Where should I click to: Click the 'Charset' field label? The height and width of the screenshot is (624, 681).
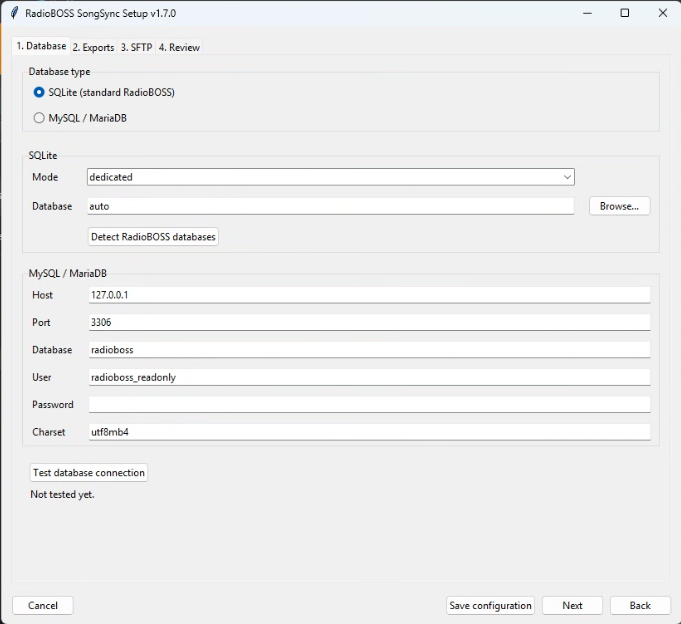tap(49, 432)
